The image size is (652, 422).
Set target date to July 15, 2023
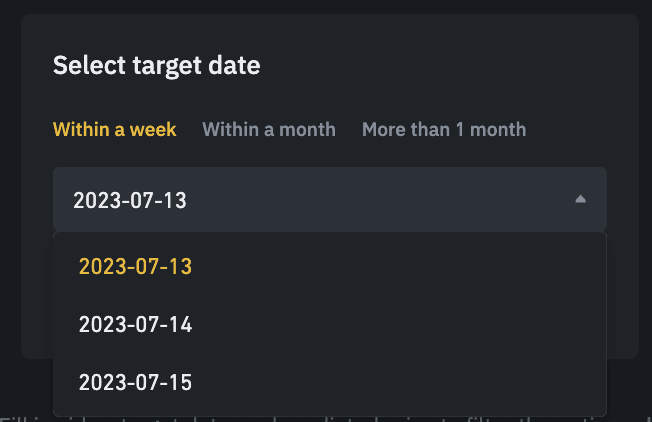tap(135, 382)
